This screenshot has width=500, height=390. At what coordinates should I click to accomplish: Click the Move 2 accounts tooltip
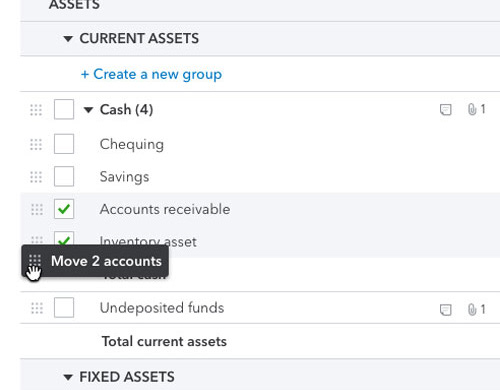(95, 261)
